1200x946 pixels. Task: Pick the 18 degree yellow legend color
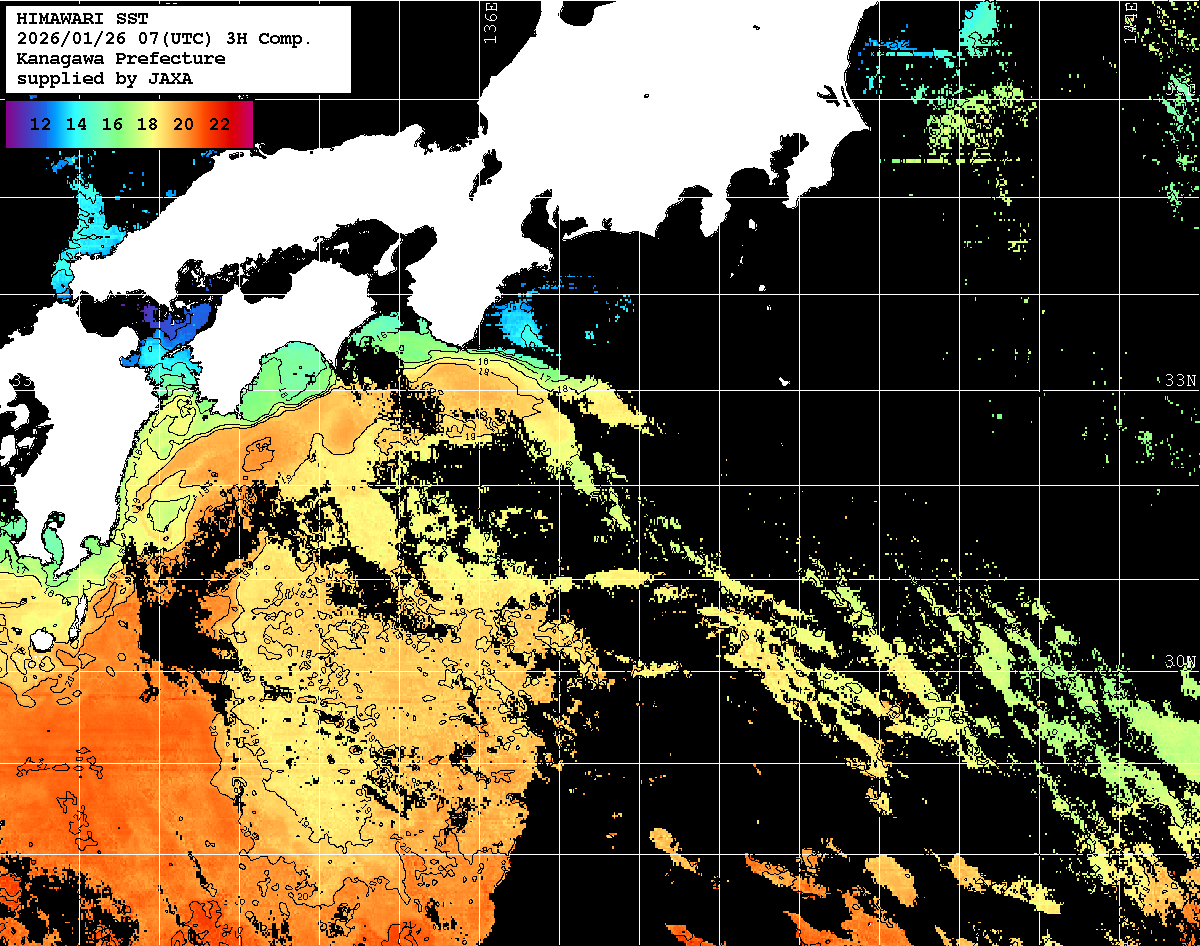(147, 125)
